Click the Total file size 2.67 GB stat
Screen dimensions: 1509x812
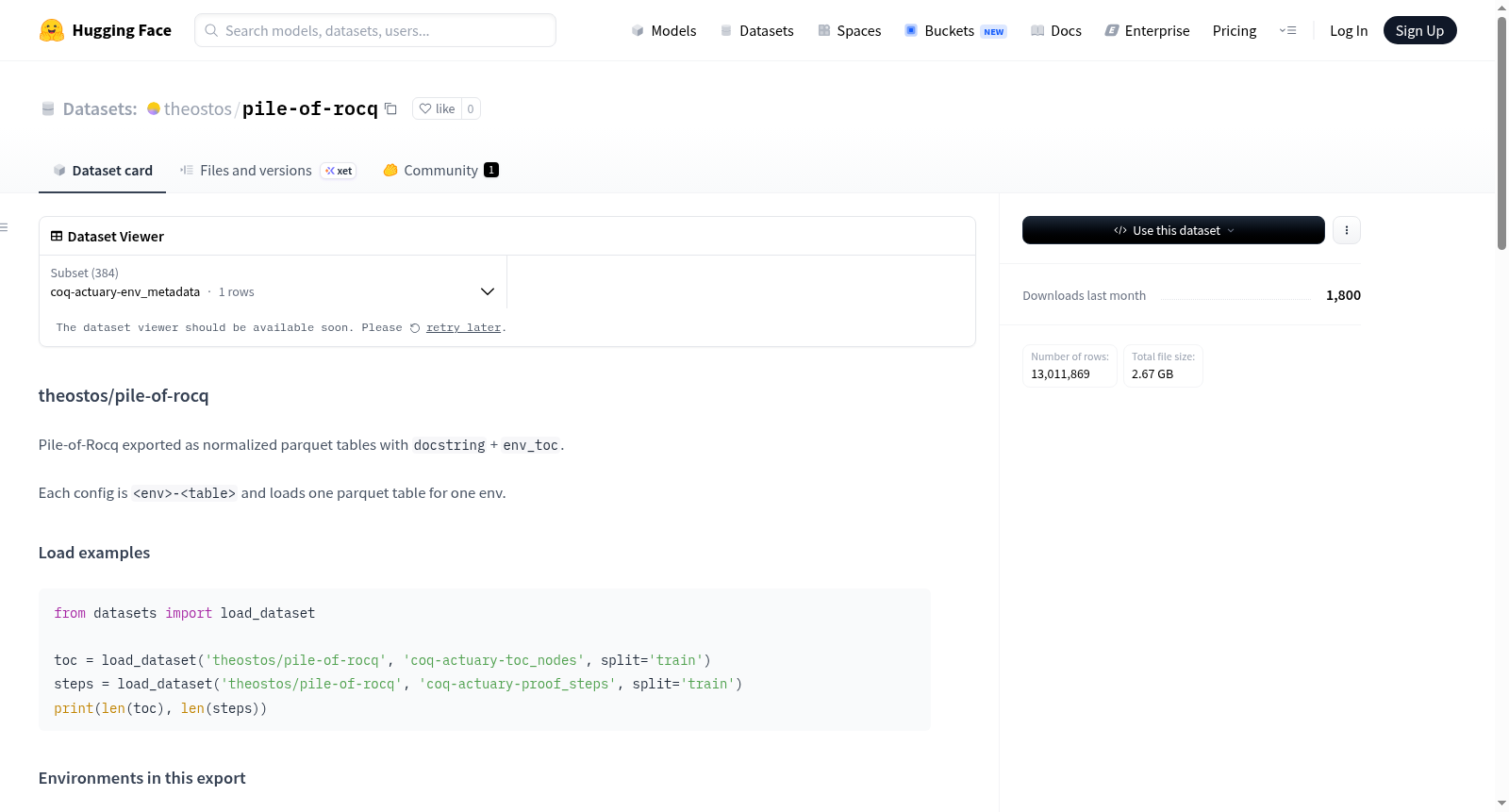(x=1164, y=366)
